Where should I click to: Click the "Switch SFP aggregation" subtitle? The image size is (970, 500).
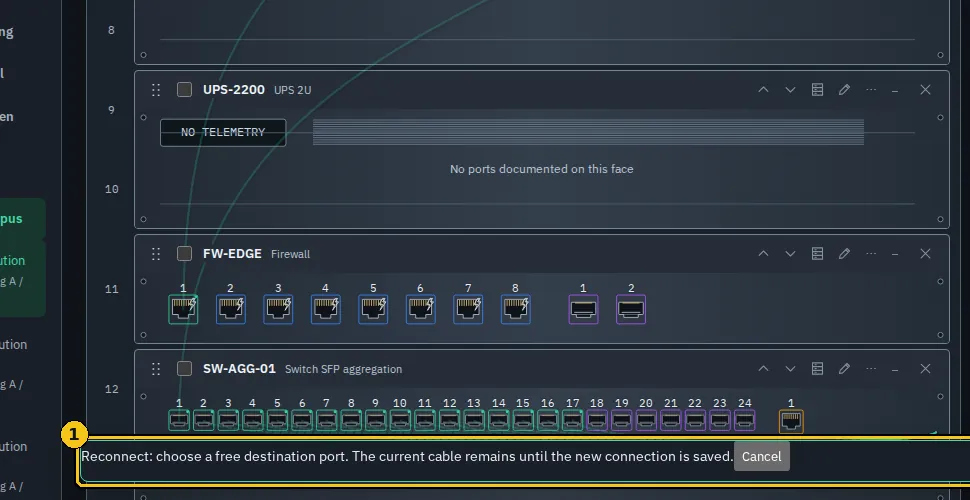[x=343, y=369]
